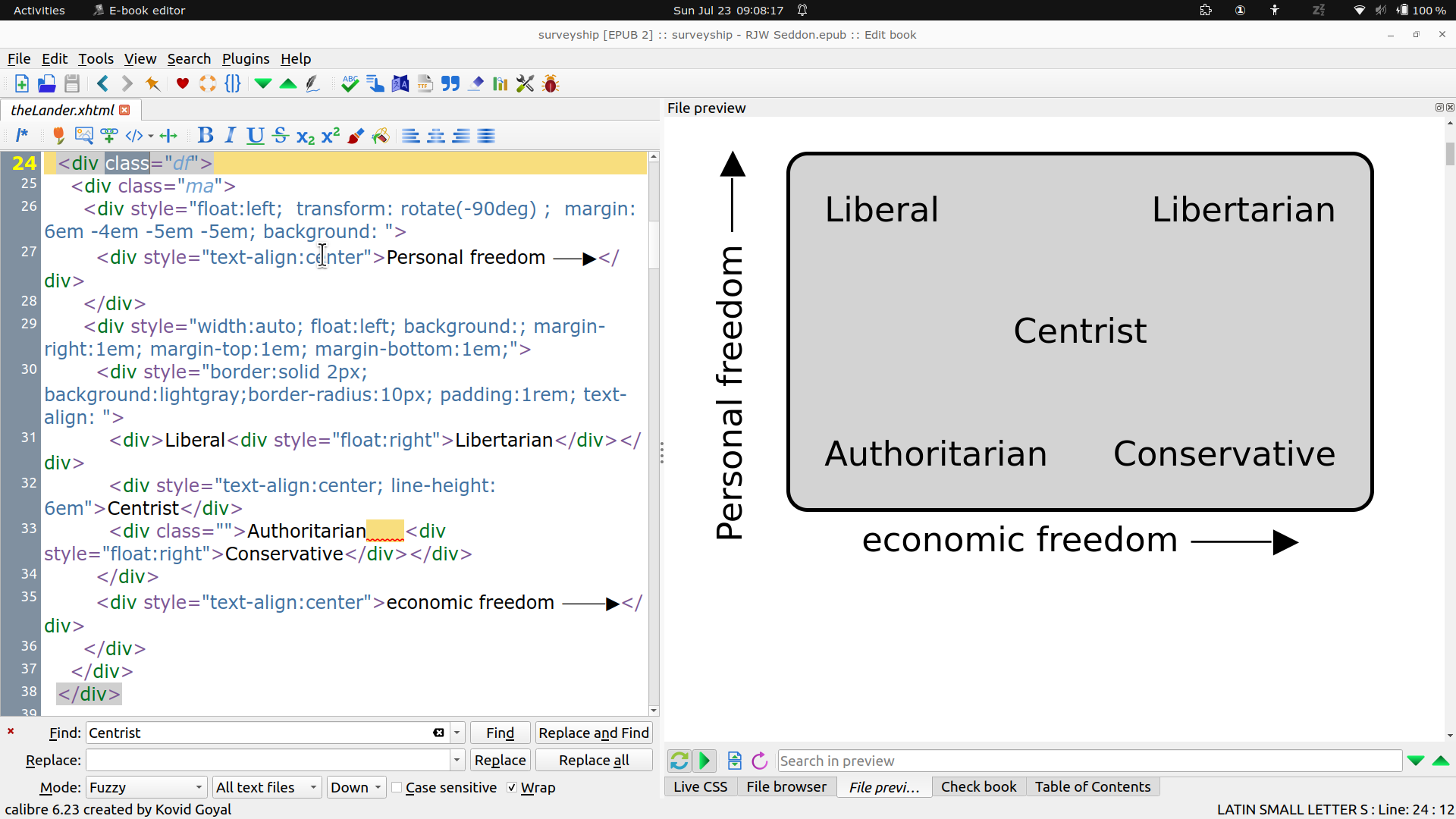The width and height of the screenshot is (1456, 819).
Task: Enable Case sensitive search
Action: [397, 788]
